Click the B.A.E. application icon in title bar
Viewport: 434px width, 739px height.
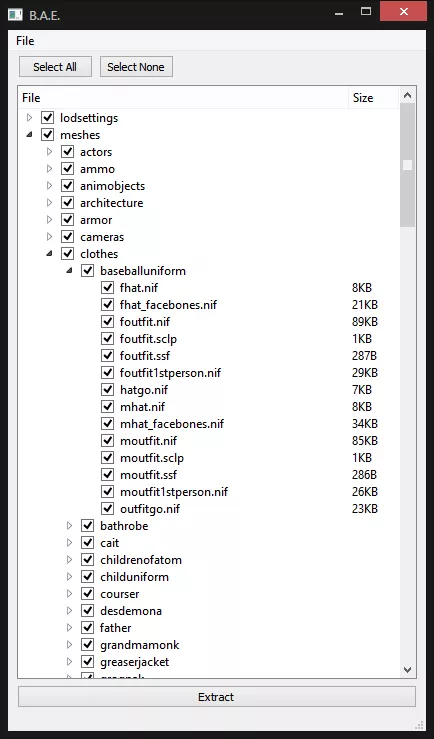16,13
